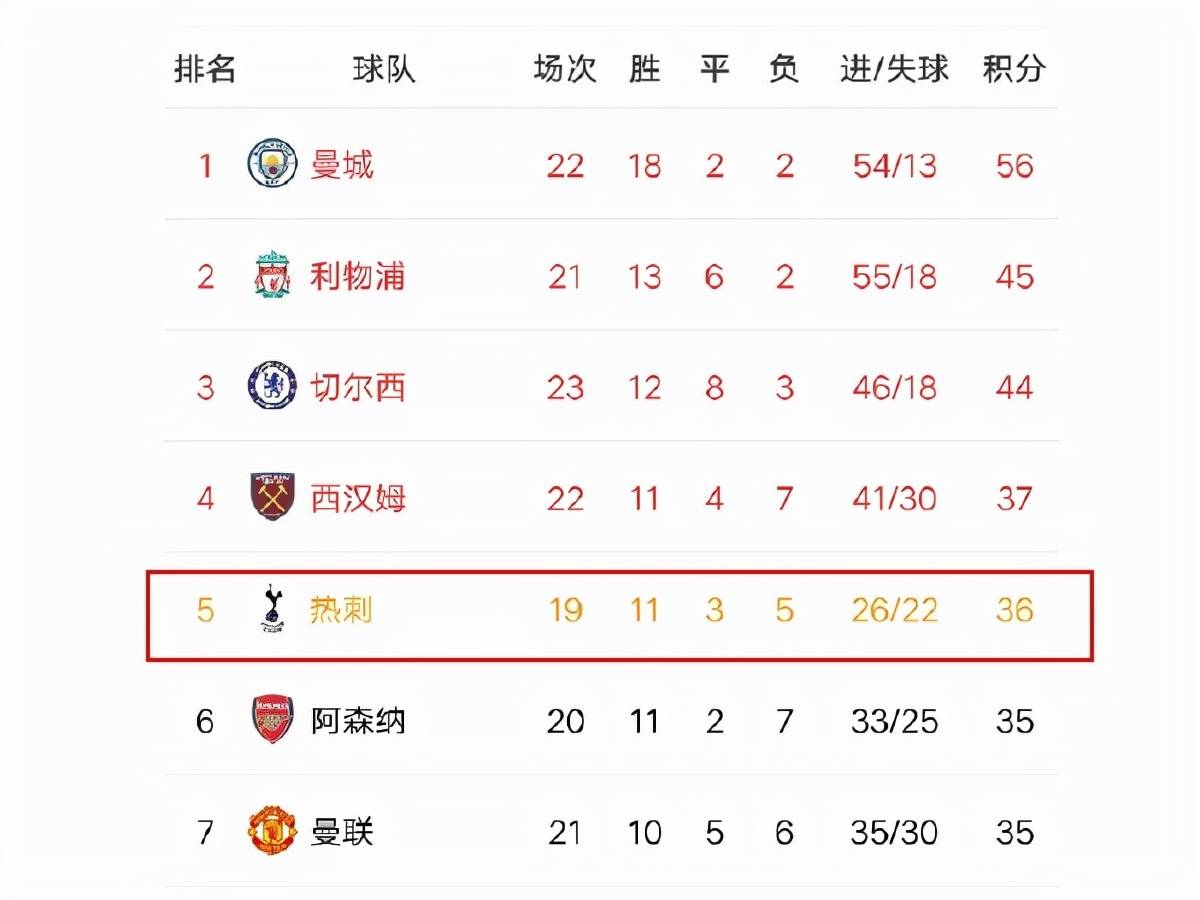
Task: Open highlighted team 热刺
Action: tap(342, 609)
